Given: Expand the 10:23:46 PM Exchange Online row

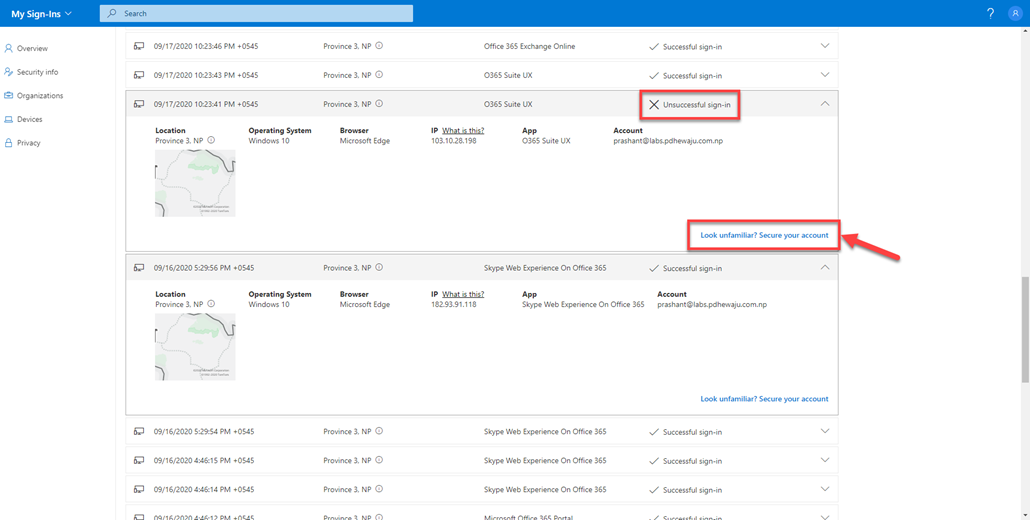Looking at the screenshot, I should [x=826, y=46].
